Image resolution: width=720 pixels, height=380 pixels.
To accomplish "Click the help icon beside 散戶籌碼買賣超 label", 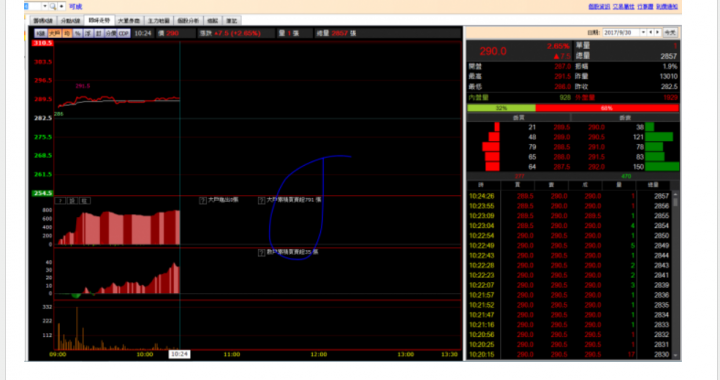I will coord(261,253).
